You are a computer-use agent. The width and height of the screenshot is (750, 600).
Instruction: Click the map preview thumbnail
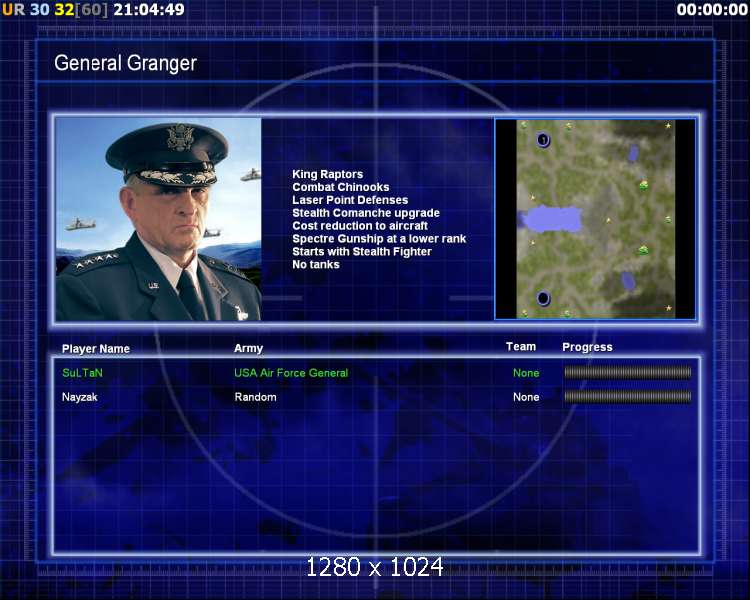(x=595, y=219)
